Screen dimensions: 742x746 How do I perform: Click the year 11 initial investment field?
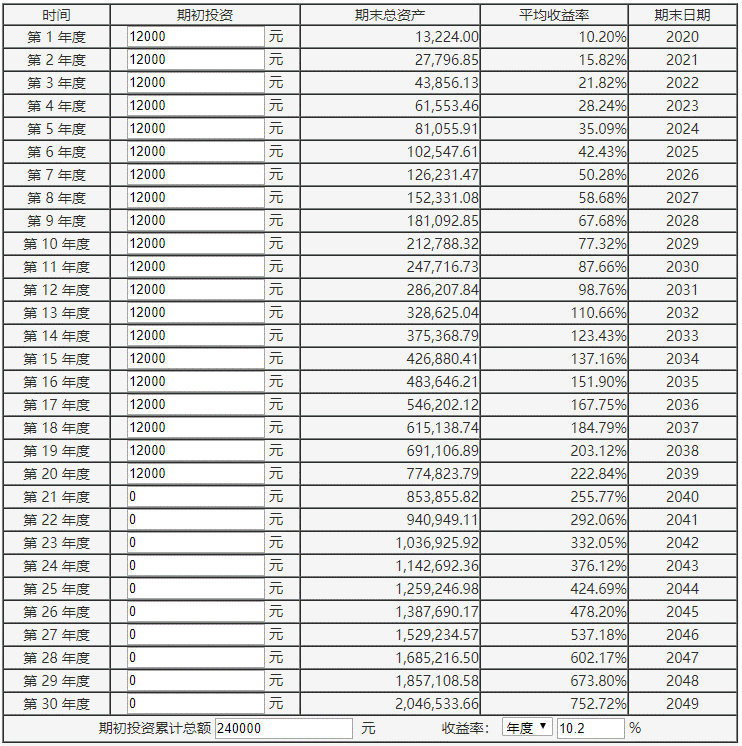pyautogui.click(x=195, y=266)
